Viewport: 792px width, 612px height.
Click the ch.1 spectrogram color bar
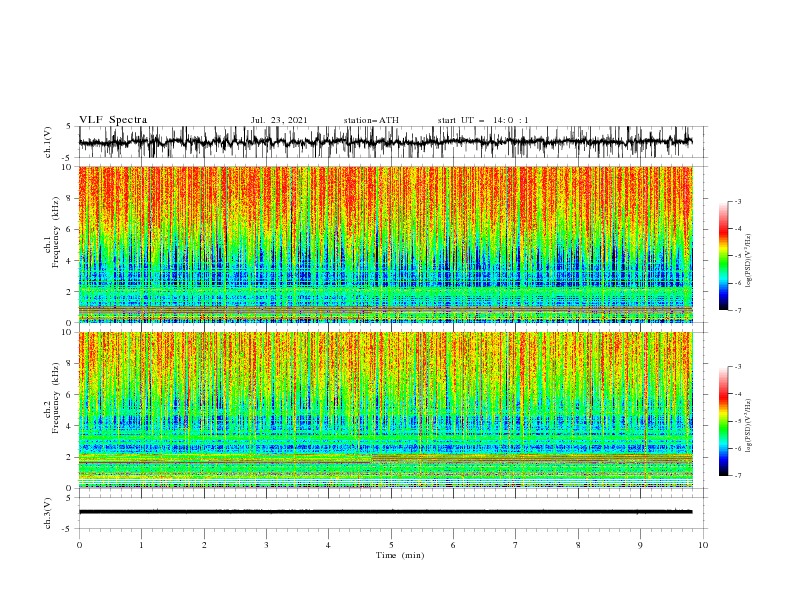[724, 256]
